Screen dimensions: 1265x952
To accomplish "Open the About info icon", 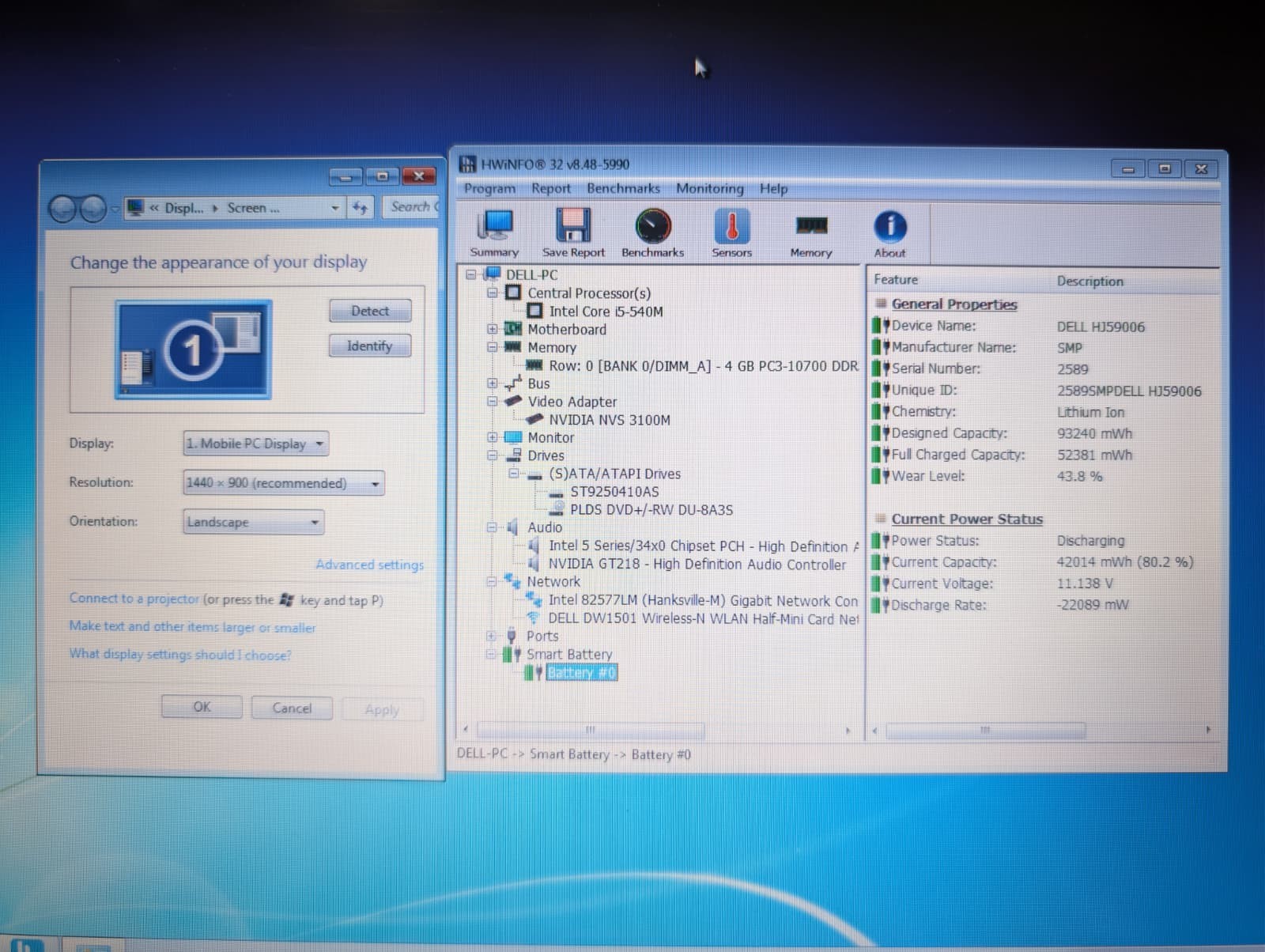I will (889, 233).
